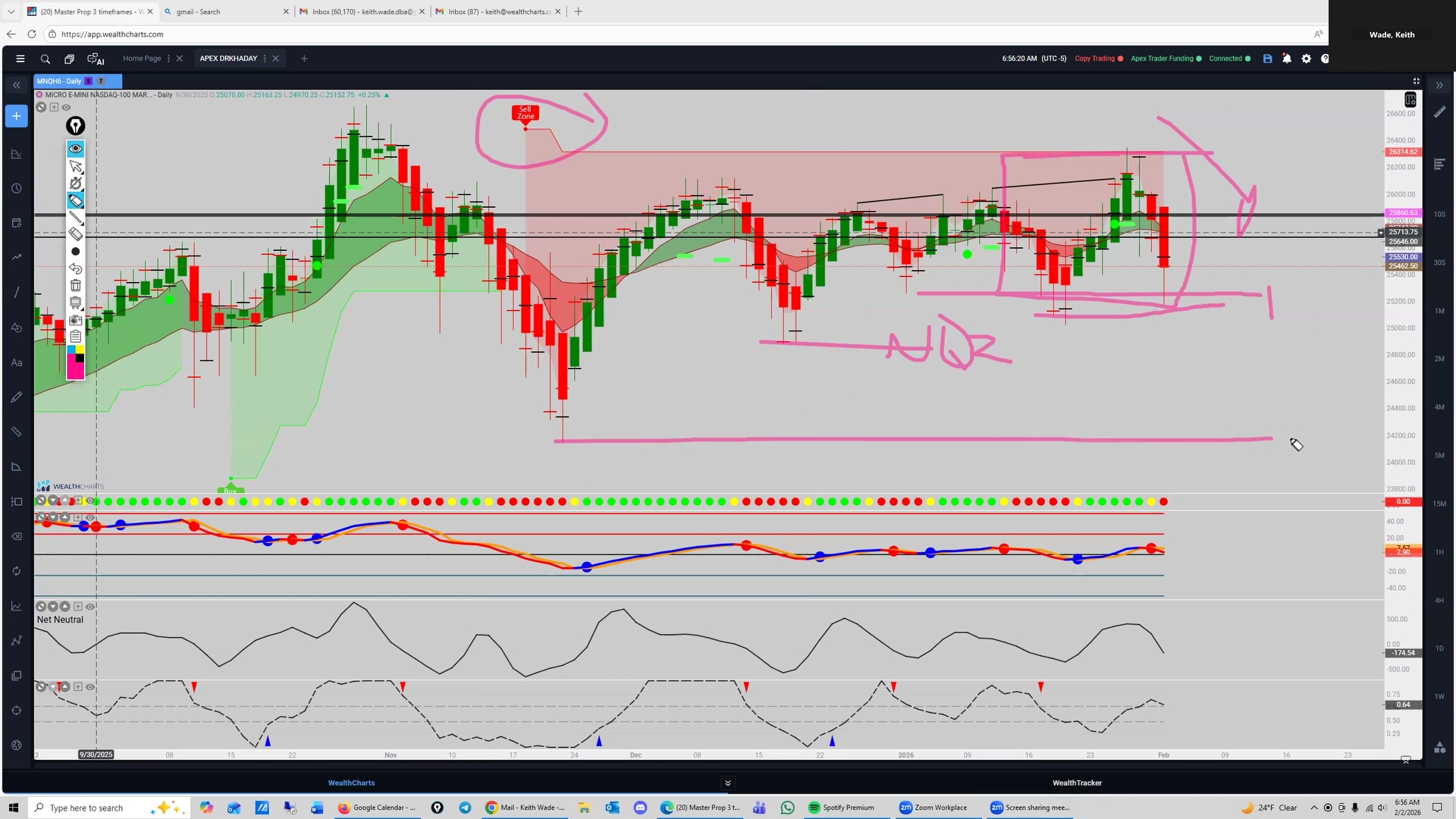Select the eraser in drawing toolbar
The image size is (1456, 819).
click(76, 234)
